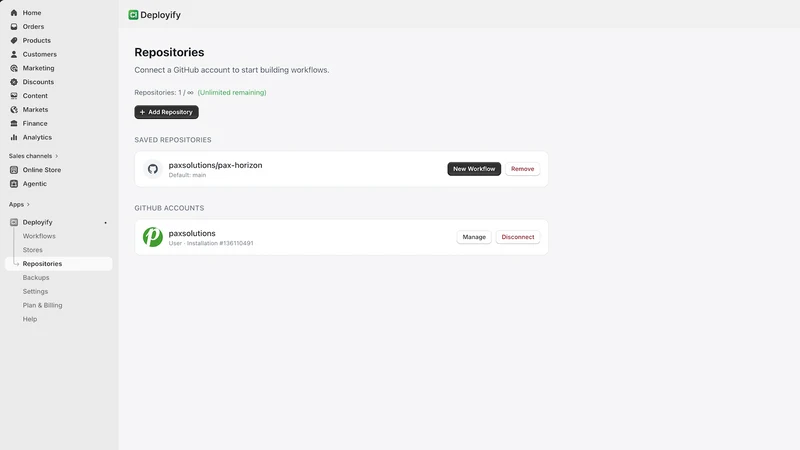Viewport: 800px width, 450px height.
Task: Click the GitHub icon beside pax-horizon
Action: tap(153, 169)
